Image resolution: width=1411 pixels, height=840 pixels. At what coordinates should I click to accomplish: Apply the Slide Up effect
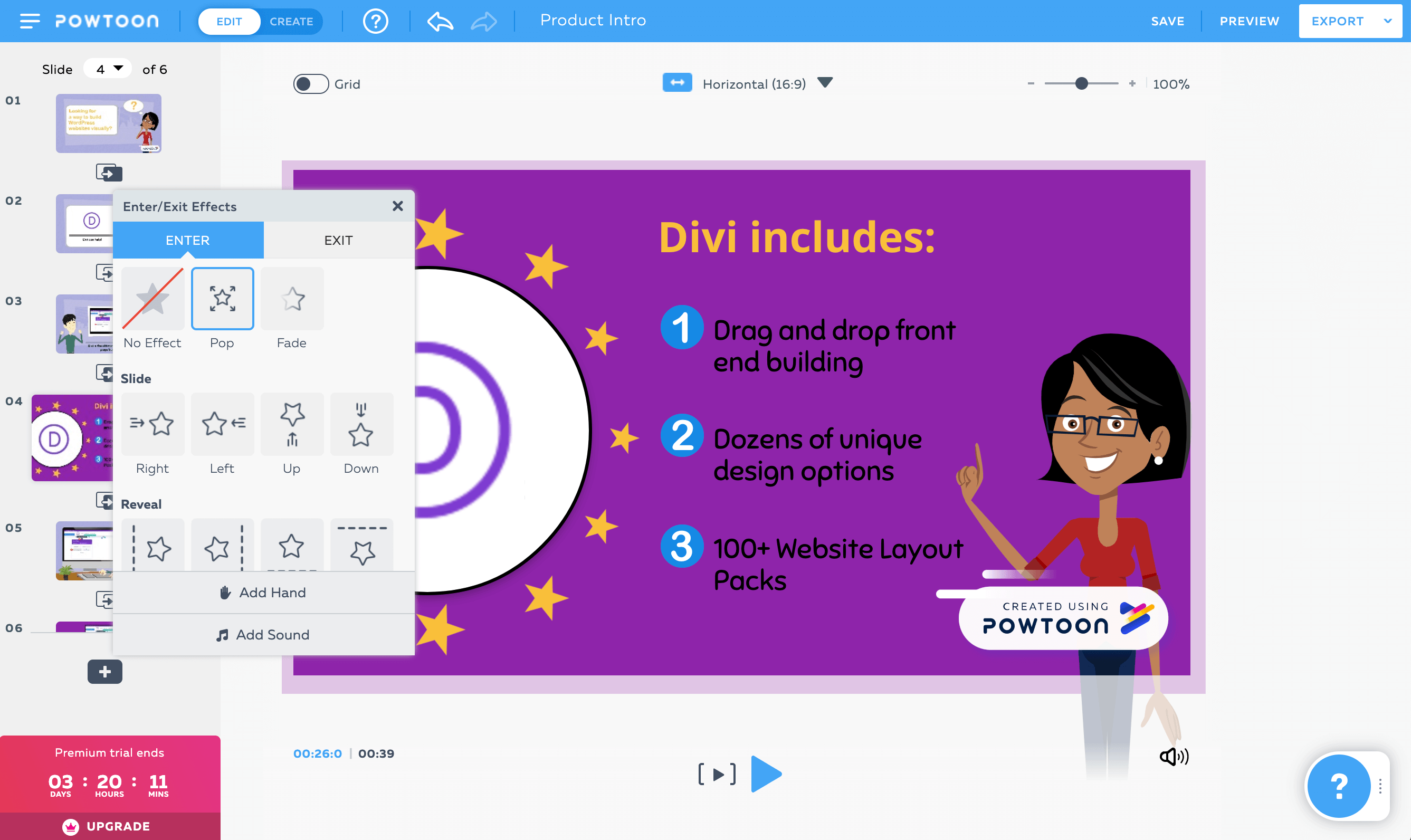tap(291, 424)
